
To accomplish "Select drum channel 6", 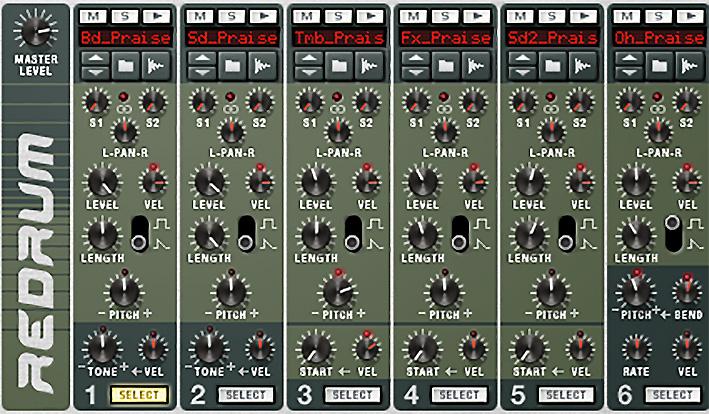I will tap(672, 395).
